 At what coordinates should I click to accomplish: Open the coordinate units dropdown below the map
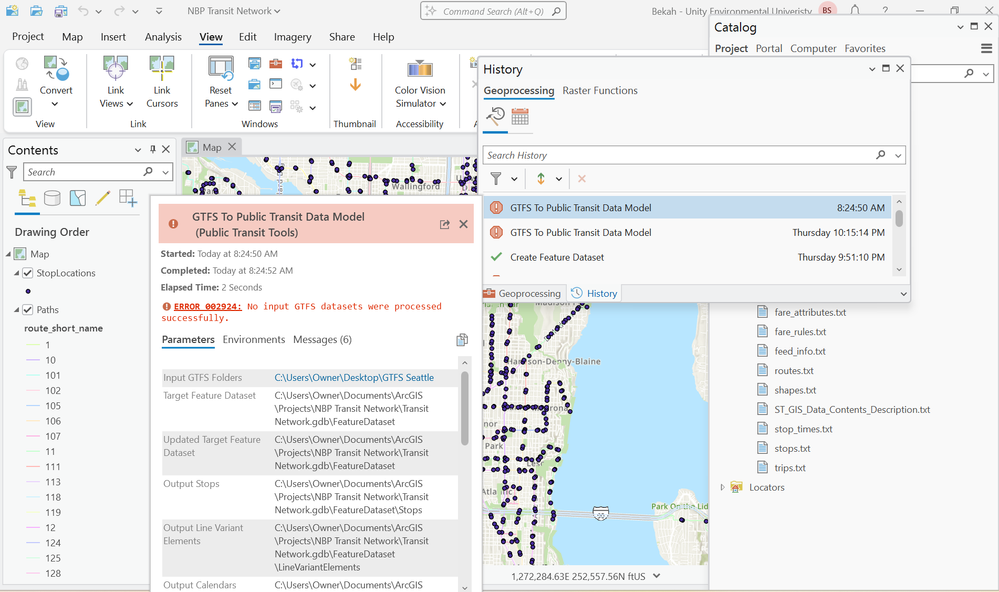click(656, 576)
